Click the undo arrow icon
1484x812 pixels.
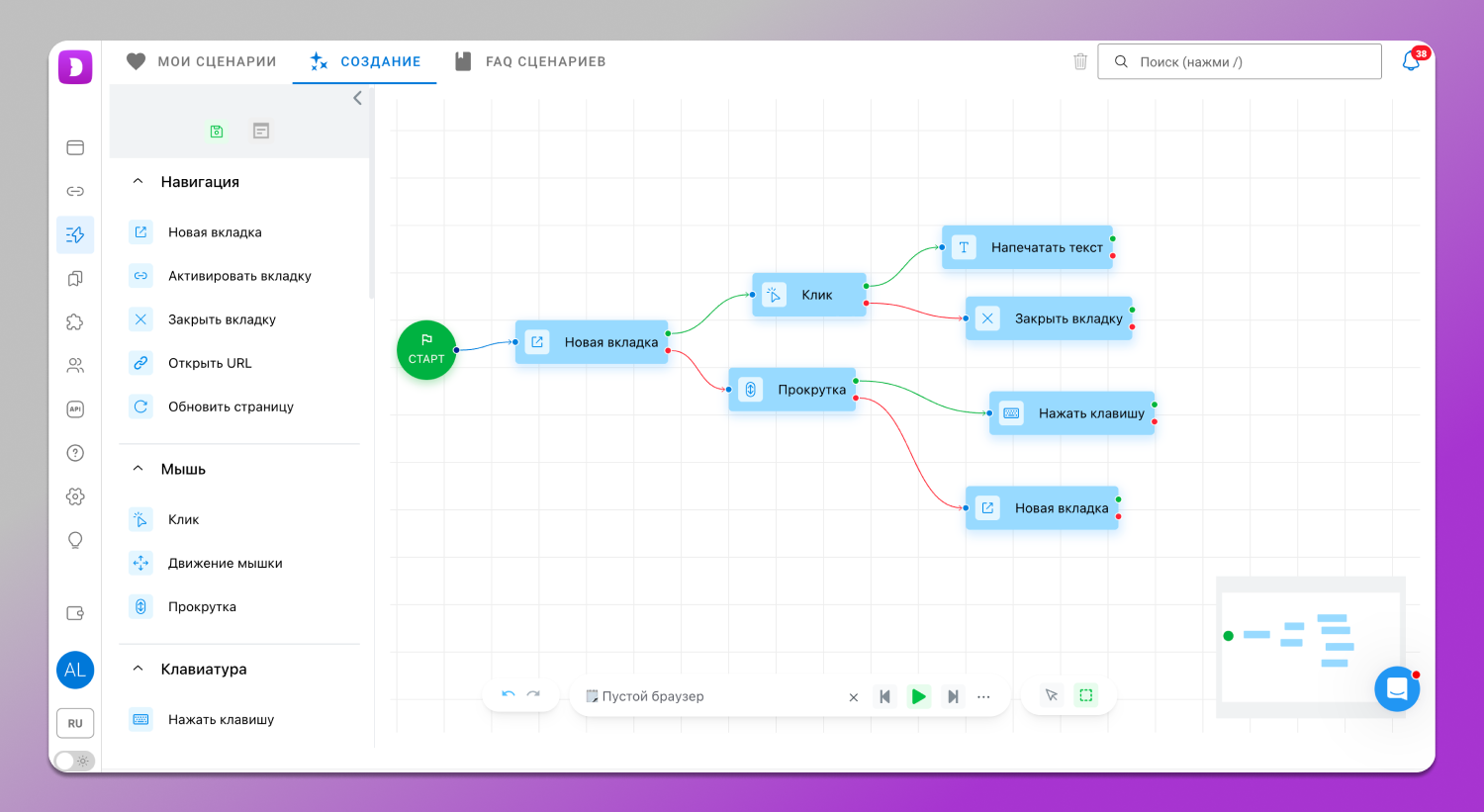(509, 695)
